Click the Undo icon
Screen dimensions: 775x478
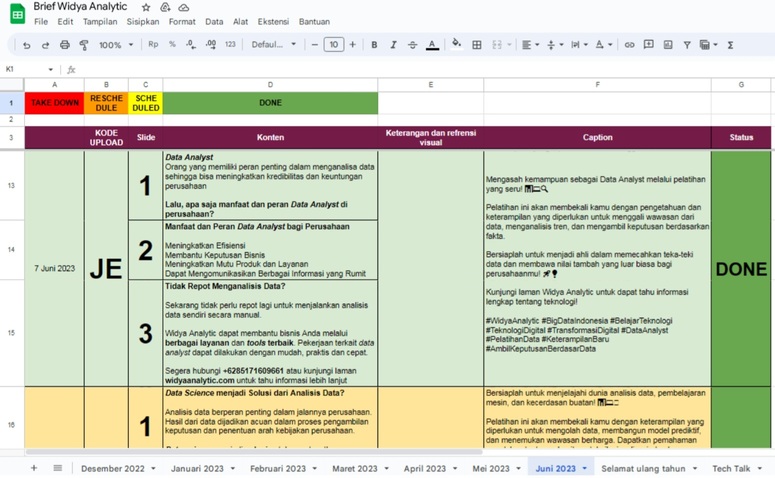27,45
